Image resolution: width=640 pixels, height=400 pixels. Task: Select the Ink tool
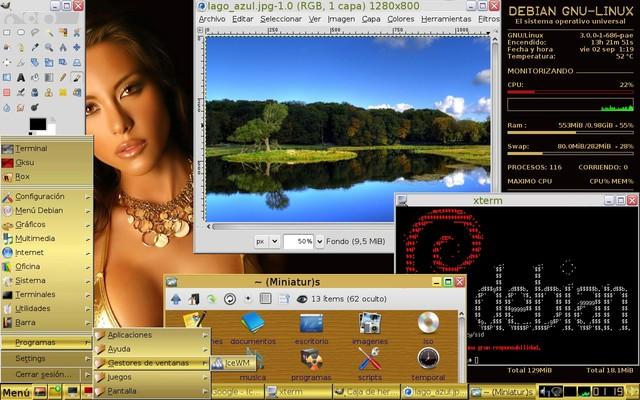(x=35, y=92)
